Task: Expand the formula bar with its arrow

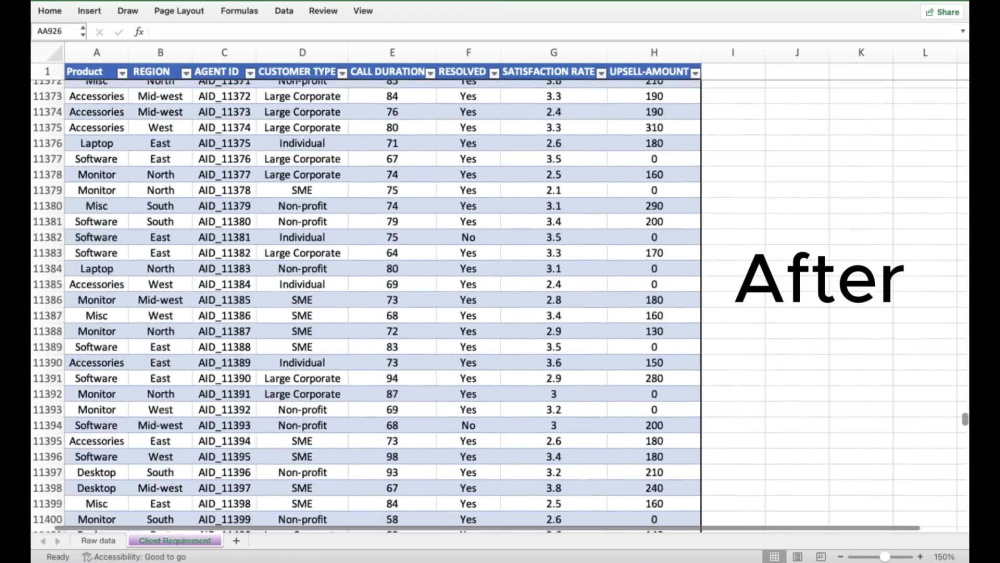Action: pos(962,31)
